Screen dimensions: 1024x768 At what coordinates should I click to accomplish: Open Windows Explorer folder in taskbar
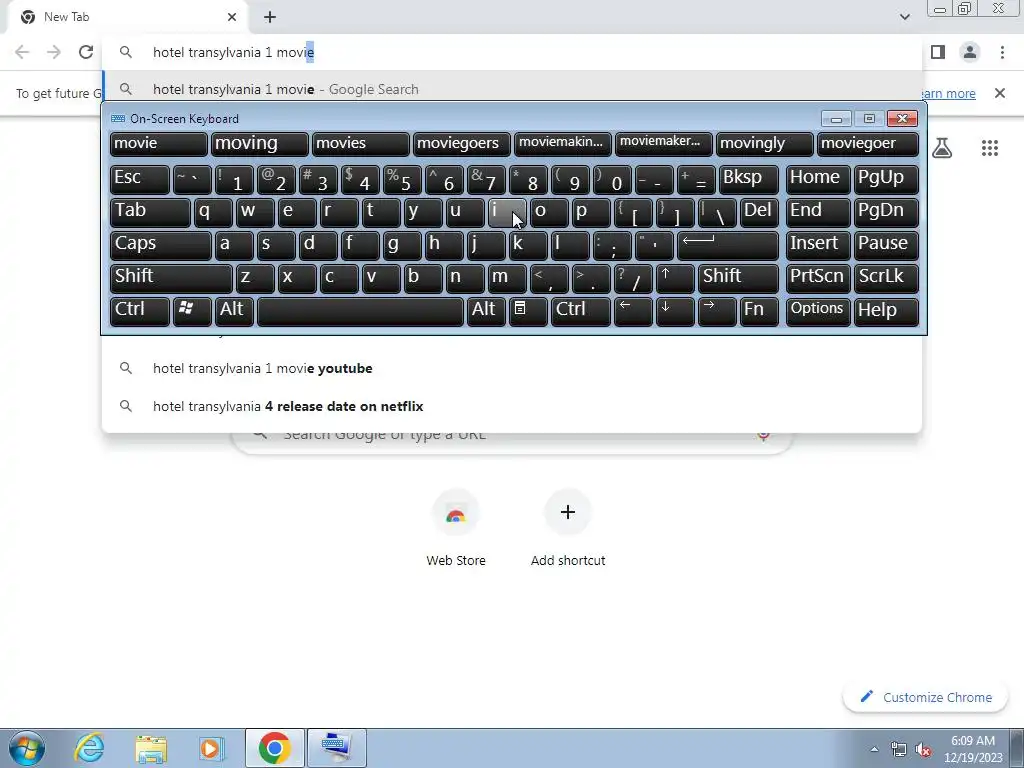point(151,748)
